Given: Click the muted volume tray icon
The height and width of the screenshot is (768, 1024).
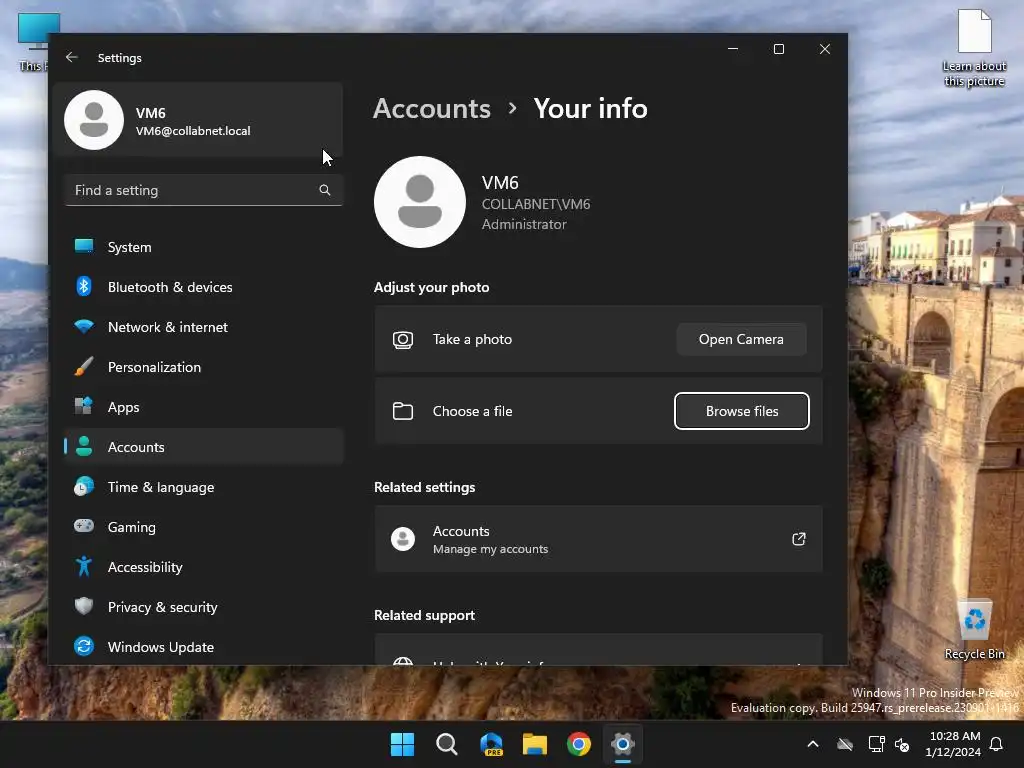Looking at the screenshot, I should (x=902, y=744).
